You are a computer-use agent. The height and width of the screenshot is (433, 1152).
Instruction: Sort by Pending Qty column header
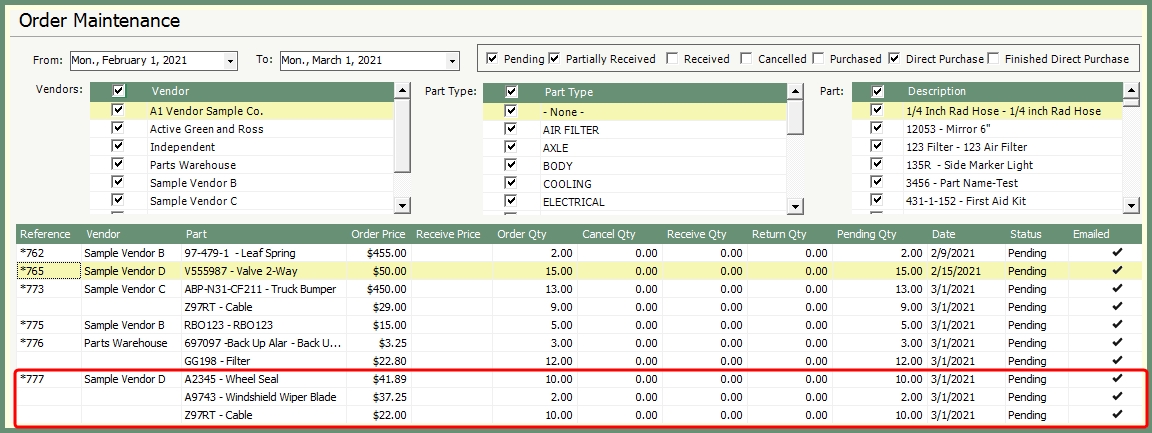pyautogui.click(x=866, y=234)
